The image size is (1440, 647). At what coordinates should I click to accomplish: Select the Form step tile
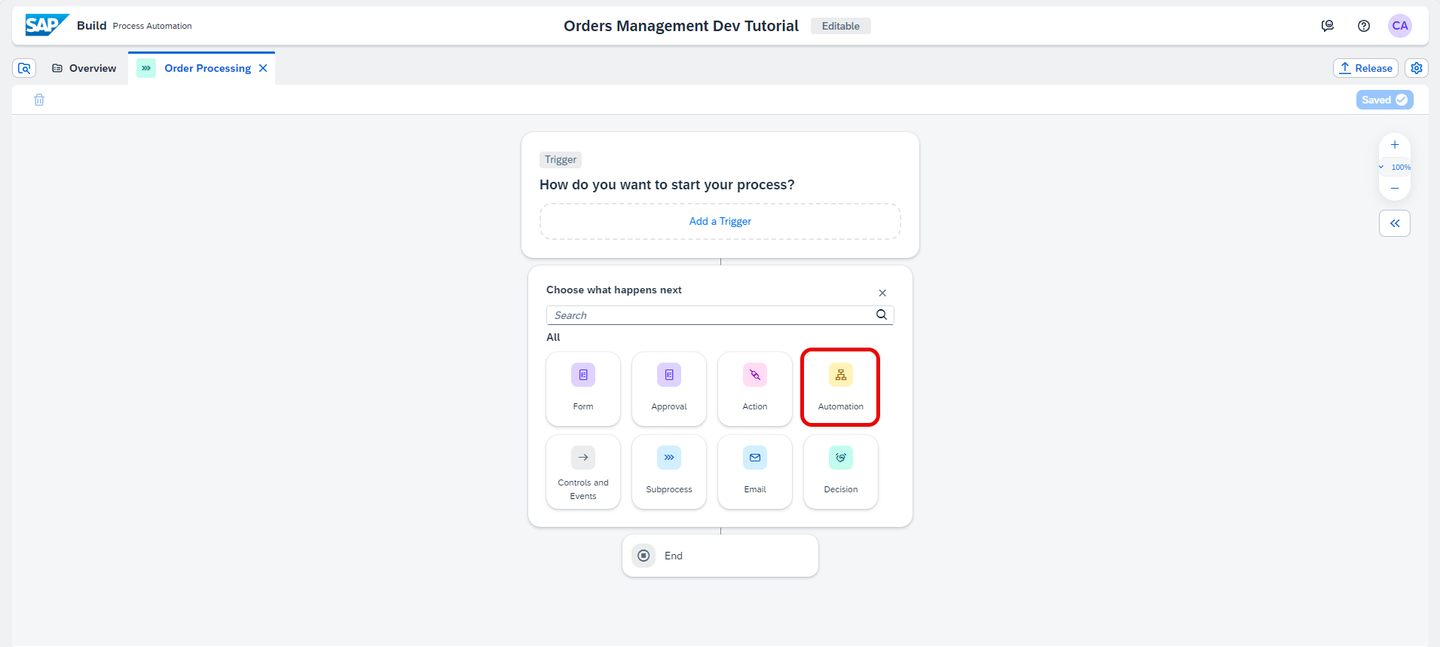point(583,388)
